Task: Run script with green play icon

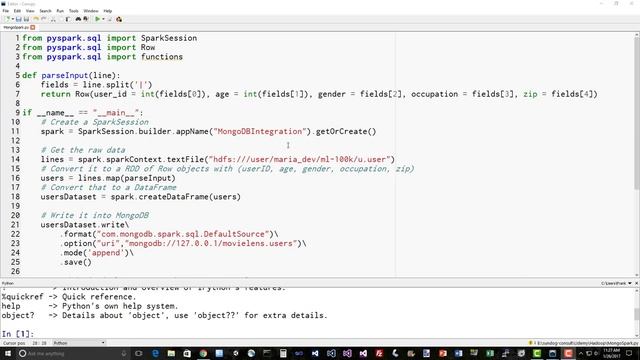Action: tap(98, 19)
